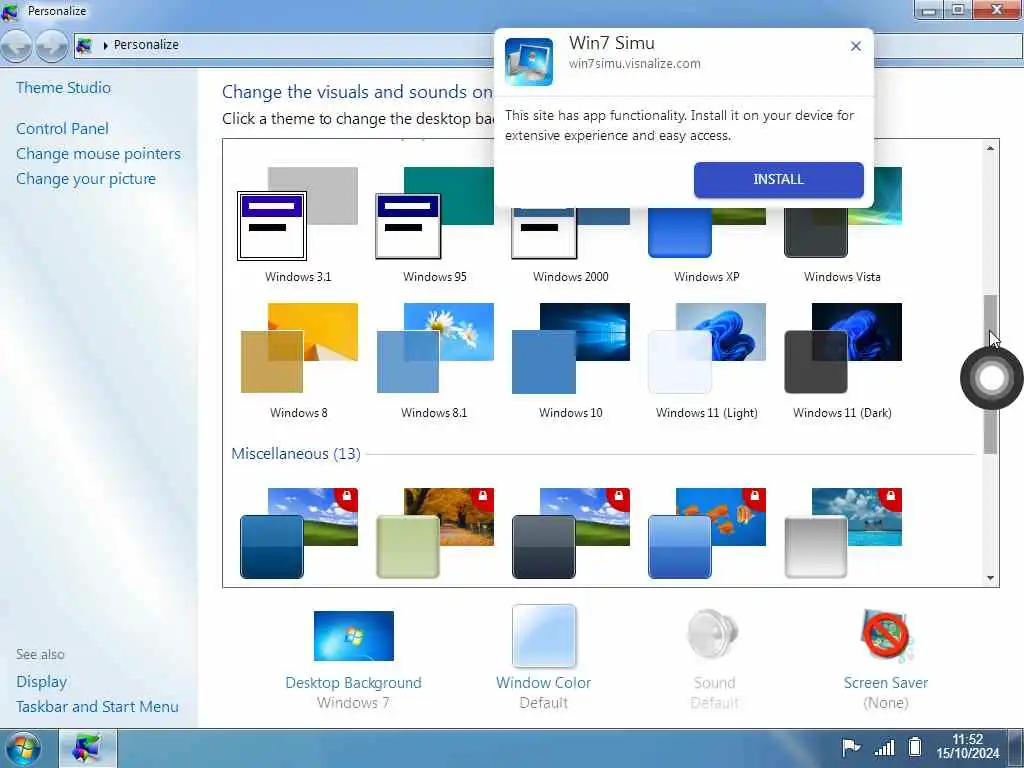Open the Control Panel link

[63, 129]
